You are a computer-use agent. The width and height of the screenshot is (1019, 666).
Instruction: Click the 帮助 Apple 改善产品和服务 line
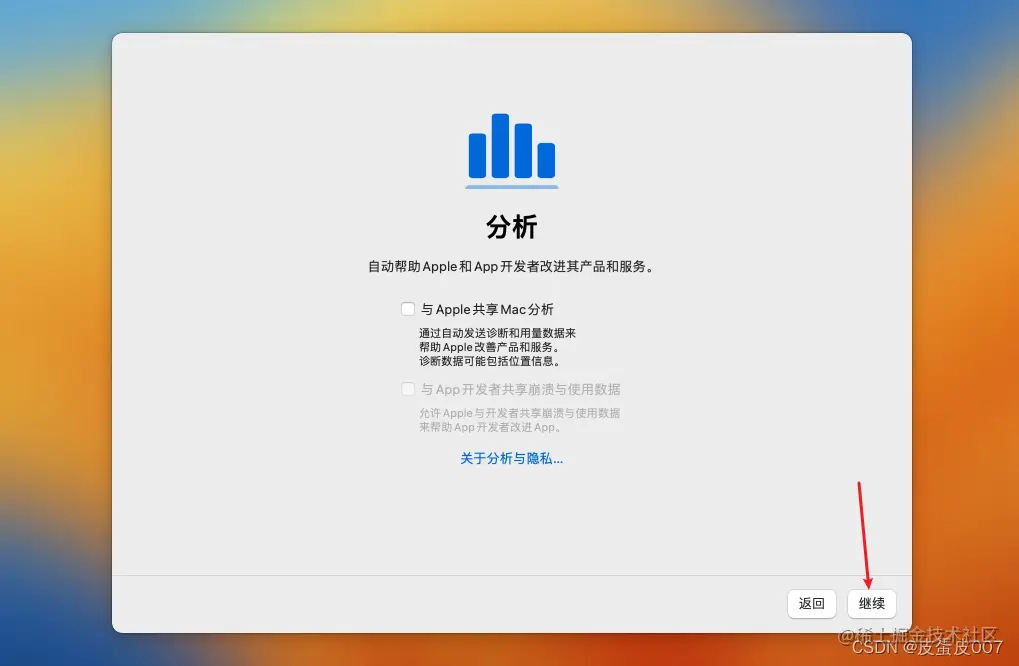[x=489, y=347]
